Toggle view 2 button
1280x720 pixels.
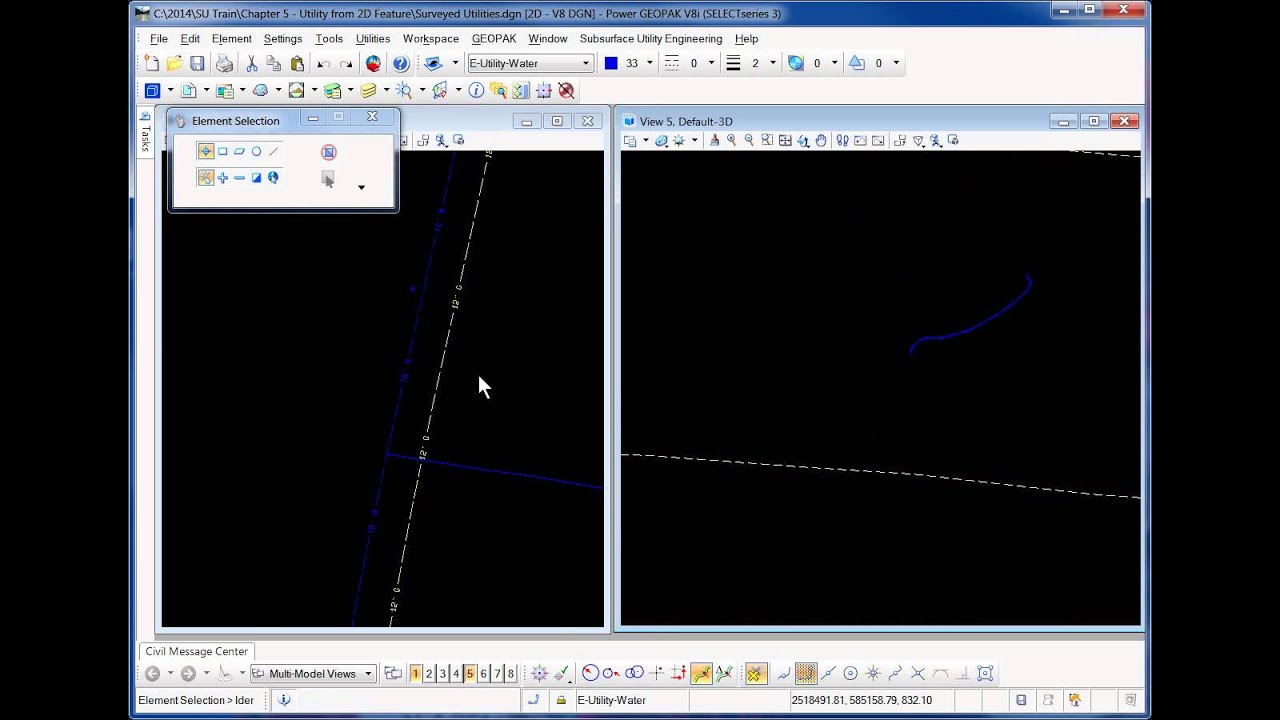coord(429,674)
